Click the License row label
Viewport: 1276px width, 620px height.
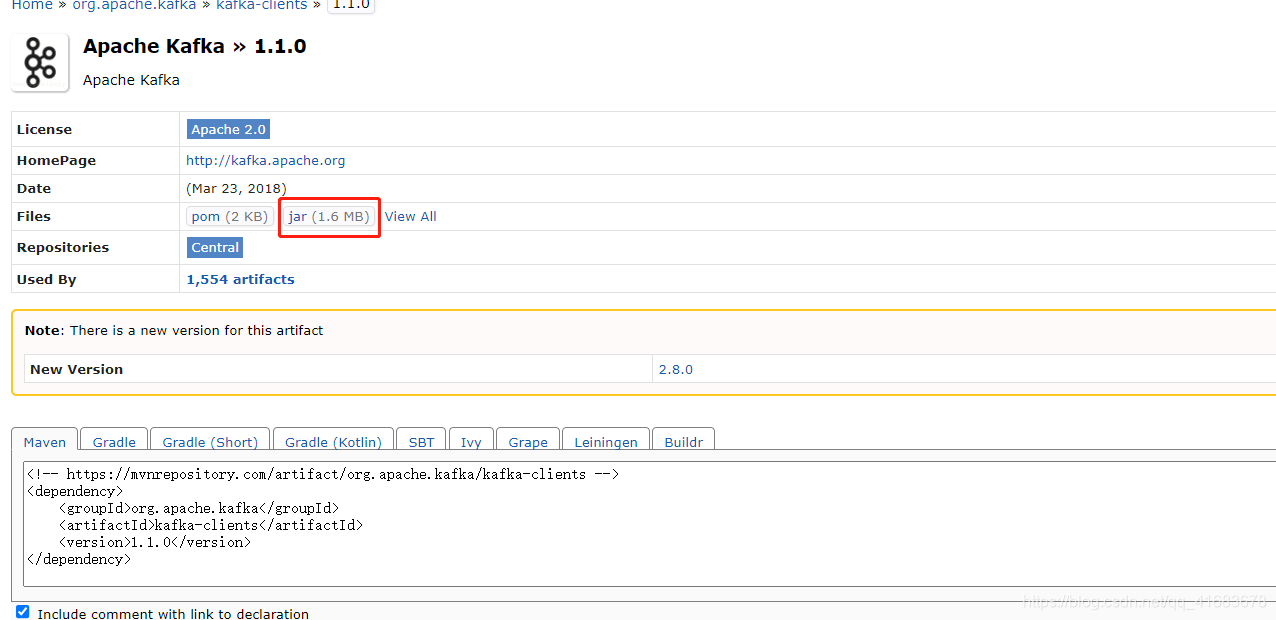pyautogui.click(x=44, y=129)
